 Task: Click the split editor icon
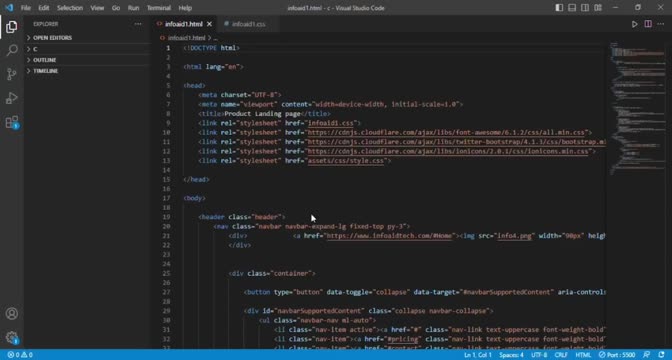(x=648, y=24)
